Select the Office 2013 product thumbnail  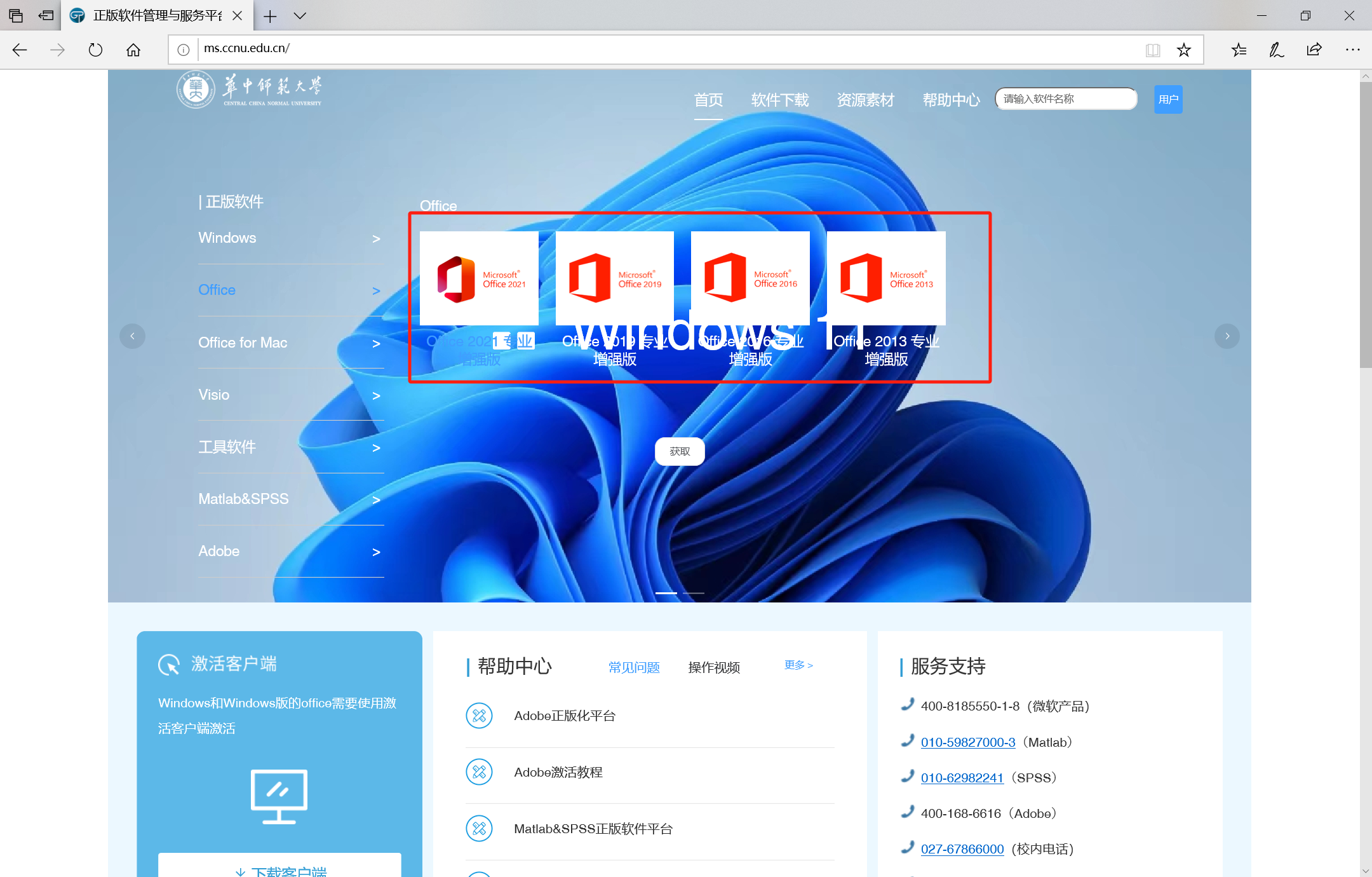click(886, 278)
